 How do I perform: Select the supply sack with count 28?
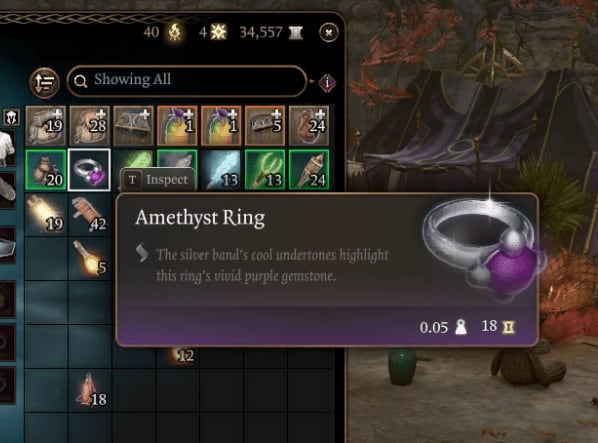[x=89, y=126]
